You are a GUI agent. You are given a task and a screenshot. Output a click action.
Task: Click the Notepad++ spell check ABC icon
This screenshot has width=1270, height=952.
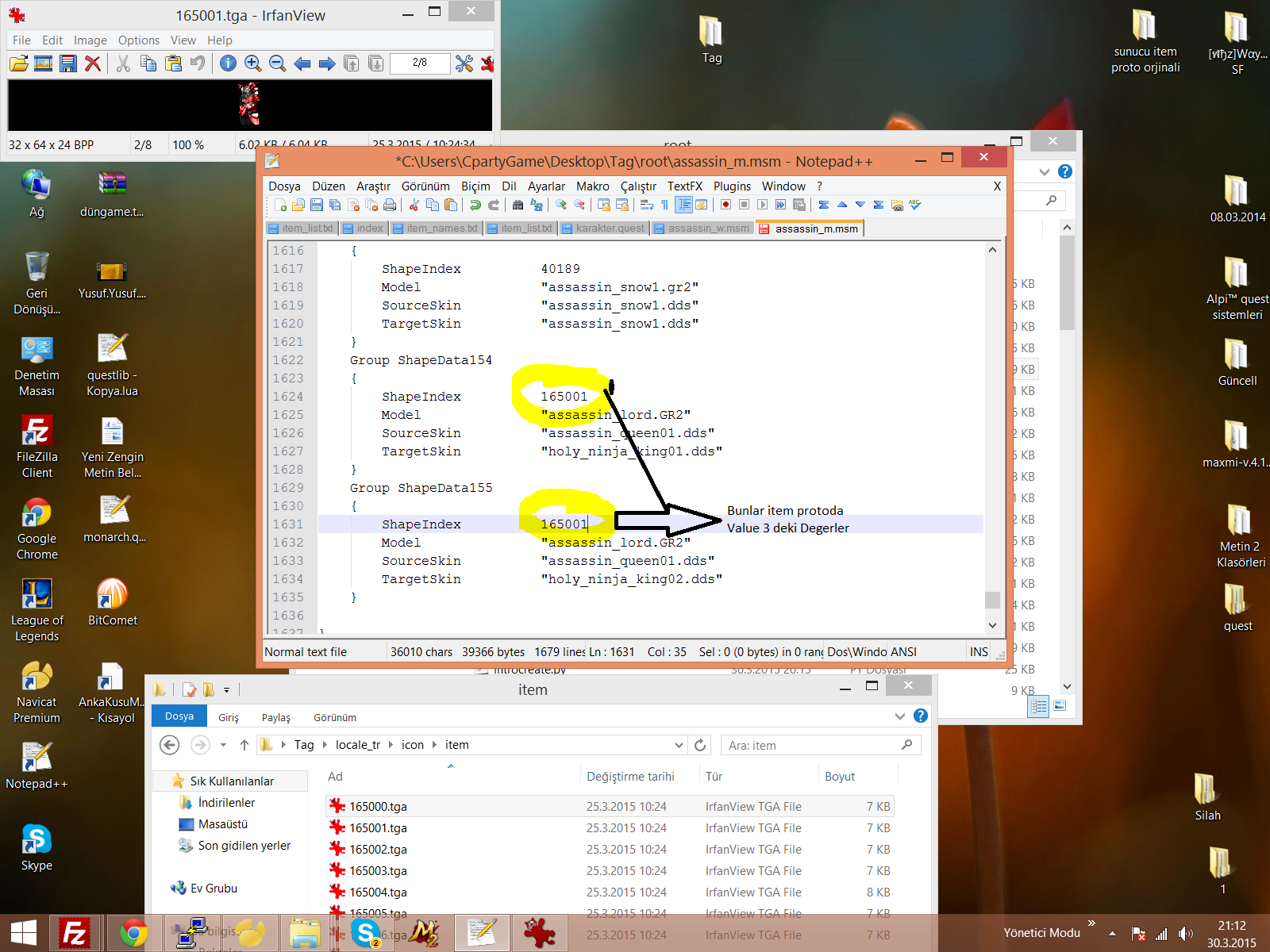(x=915, y=205)
